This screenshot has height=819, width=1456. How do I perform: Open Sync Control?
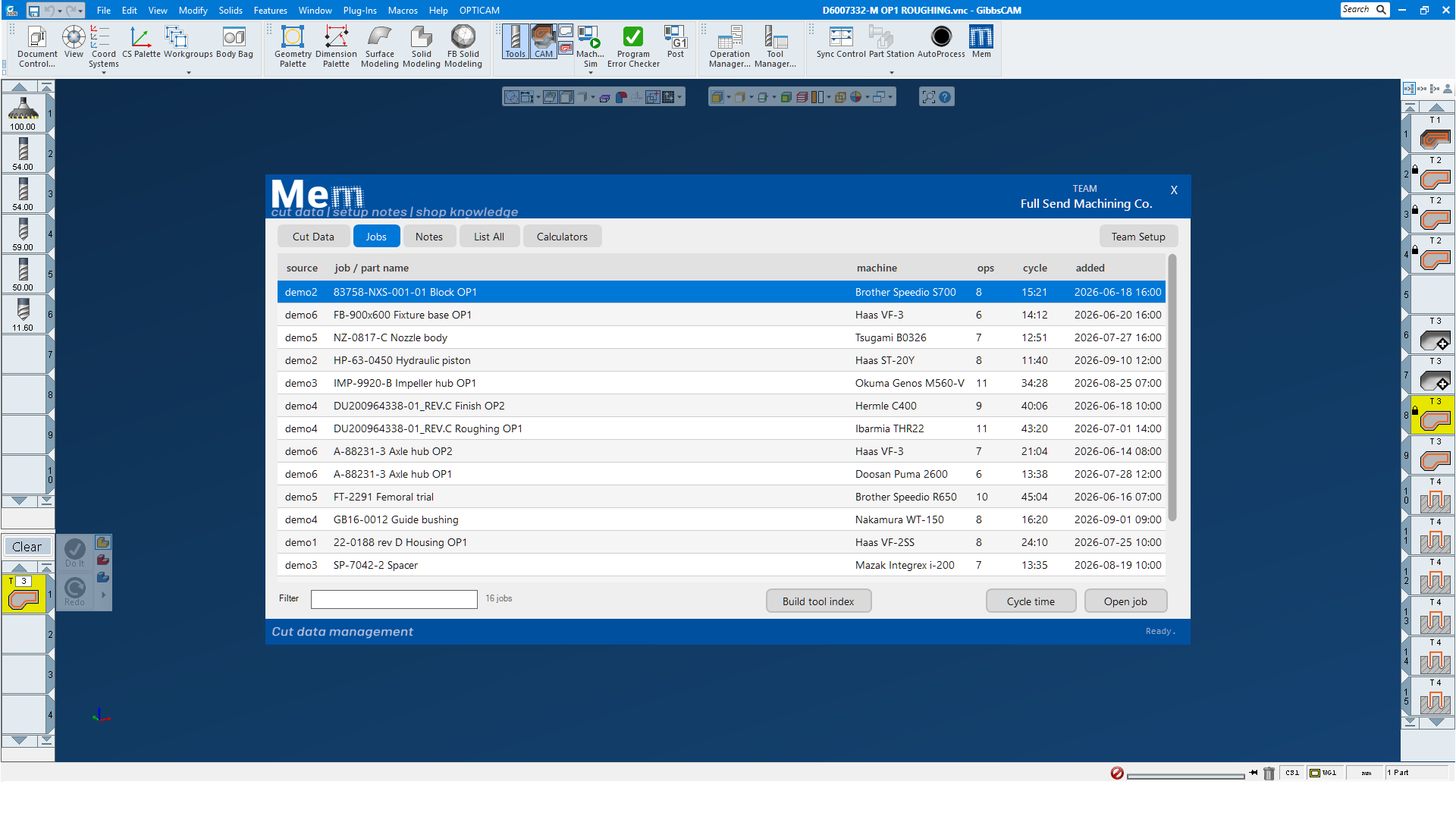pos(841,42)
